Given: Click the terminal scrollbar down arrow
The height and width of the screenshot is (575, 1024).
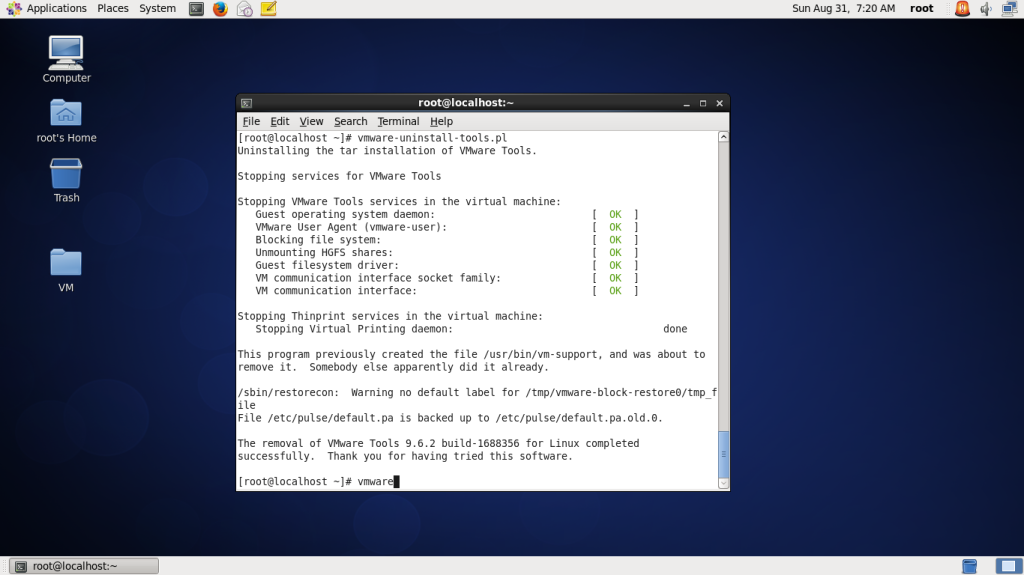Looking at the screenshot, I should tap(723, 484).
